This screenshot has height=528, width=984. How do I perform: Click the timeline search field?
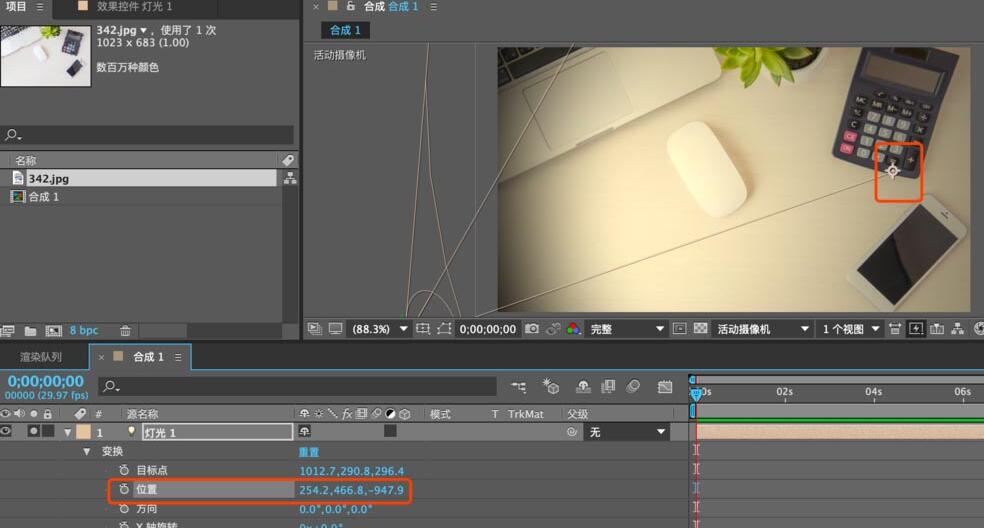(297, 386)
